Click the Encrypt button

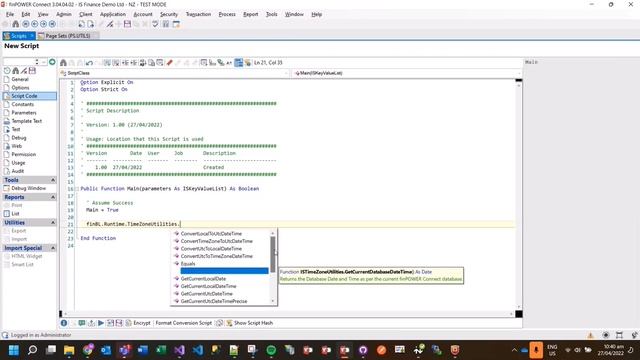pos(138,323)
